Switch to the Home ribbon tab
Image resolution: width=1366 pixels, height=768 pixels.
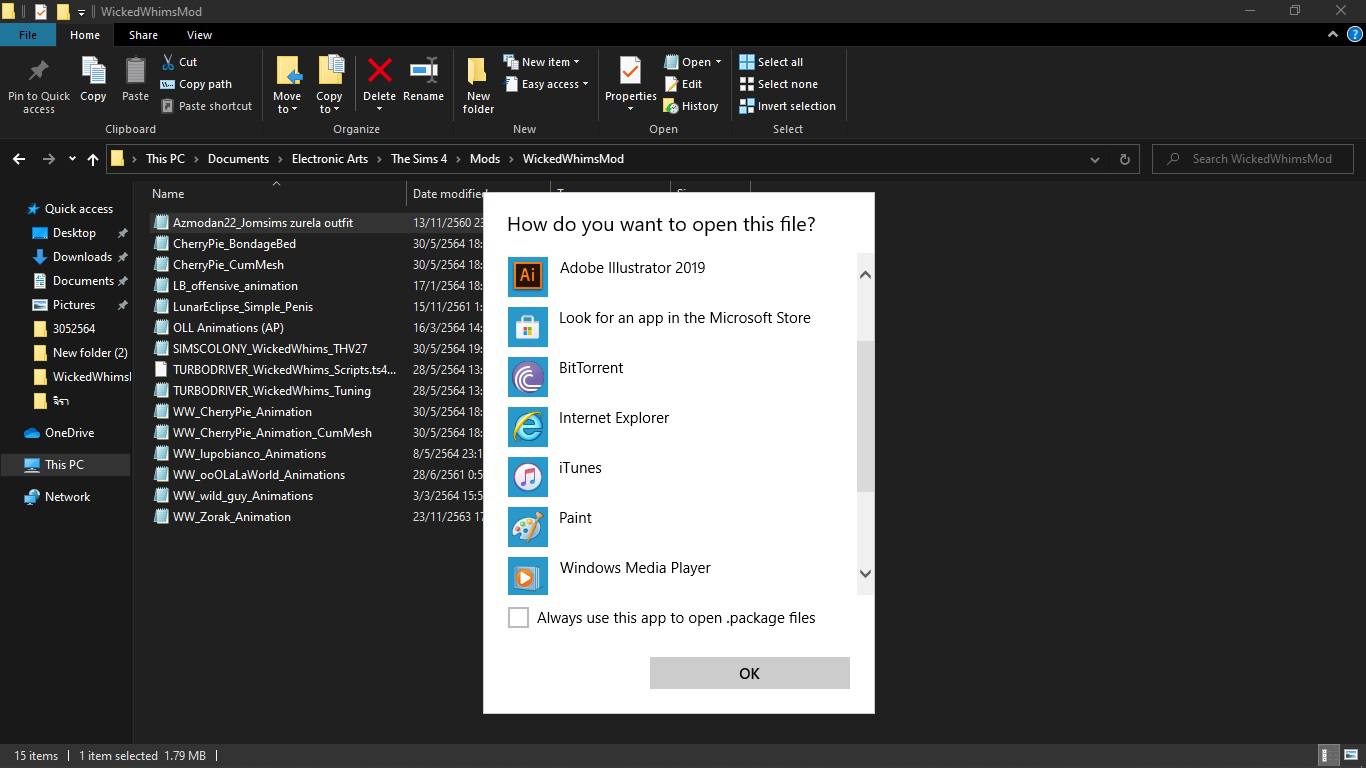click(x=85, y=35)
